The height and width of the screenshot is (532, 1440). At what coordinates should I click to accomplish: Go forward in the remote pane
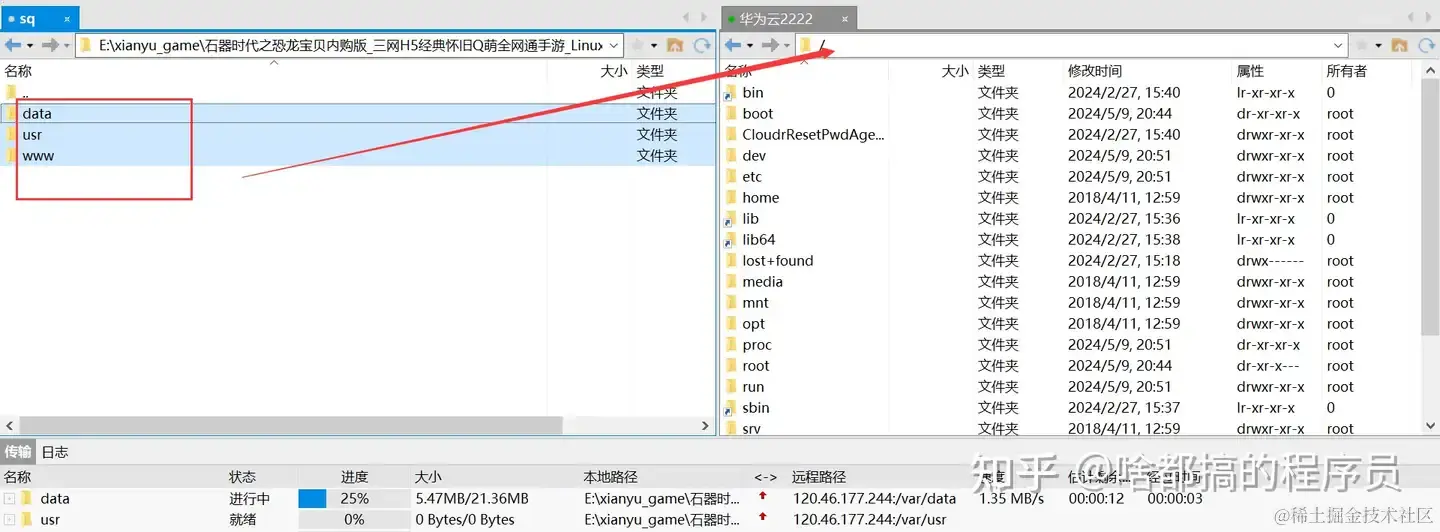[x=769, y=45]
